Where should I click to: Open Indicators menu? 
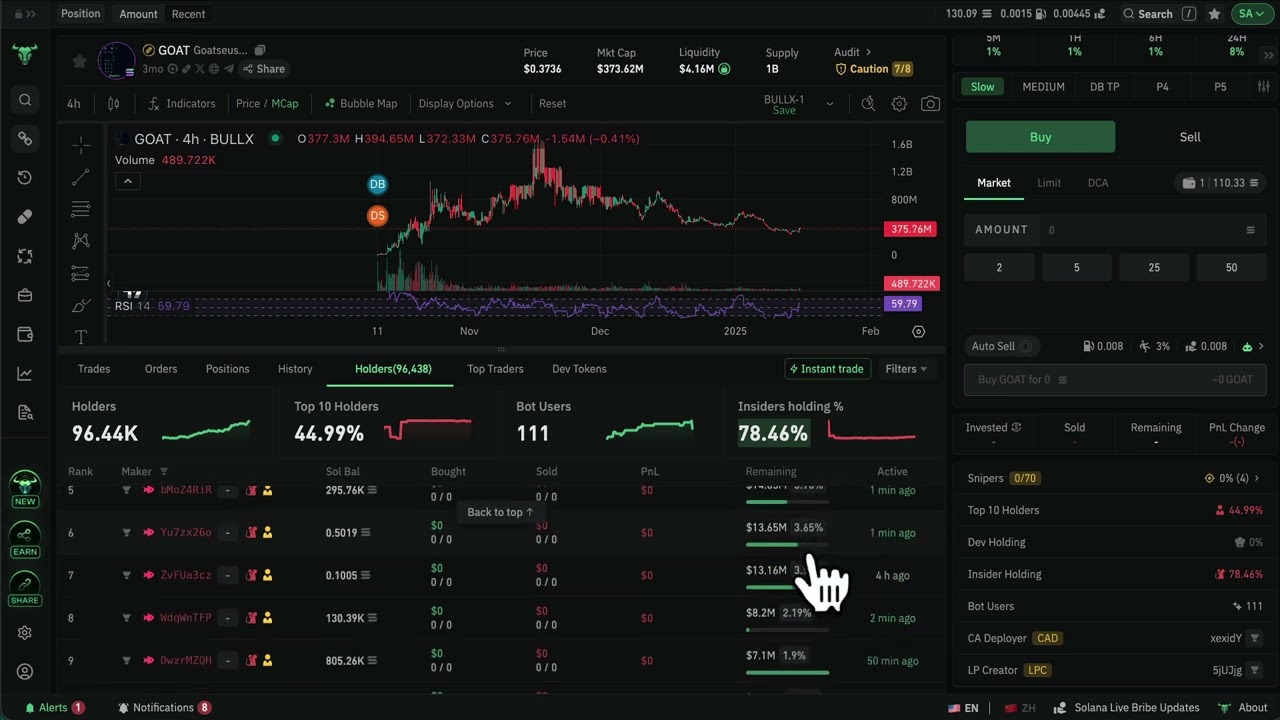182,104
